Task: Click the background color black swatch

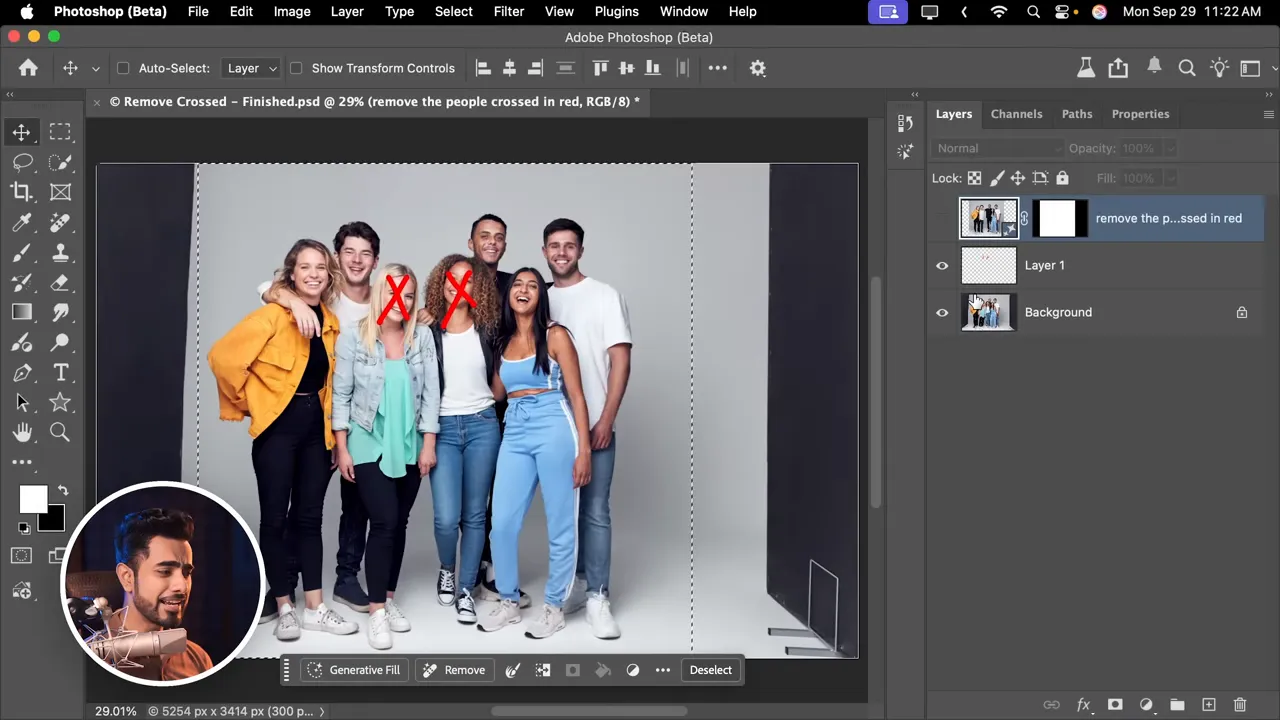Action: click(x=54, y=520)
